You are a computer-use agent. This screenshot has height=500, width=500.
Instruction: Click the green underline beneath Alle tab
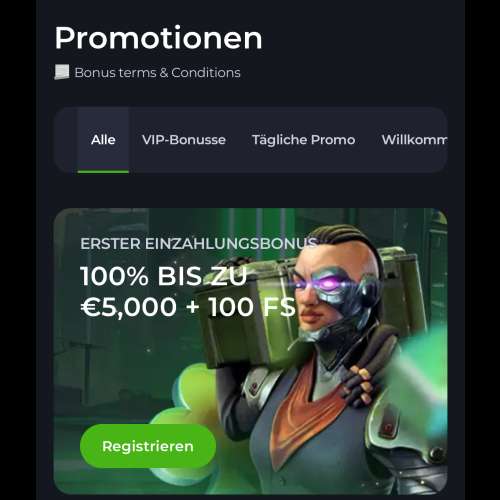pyautogui.click(x=103, y=171)
